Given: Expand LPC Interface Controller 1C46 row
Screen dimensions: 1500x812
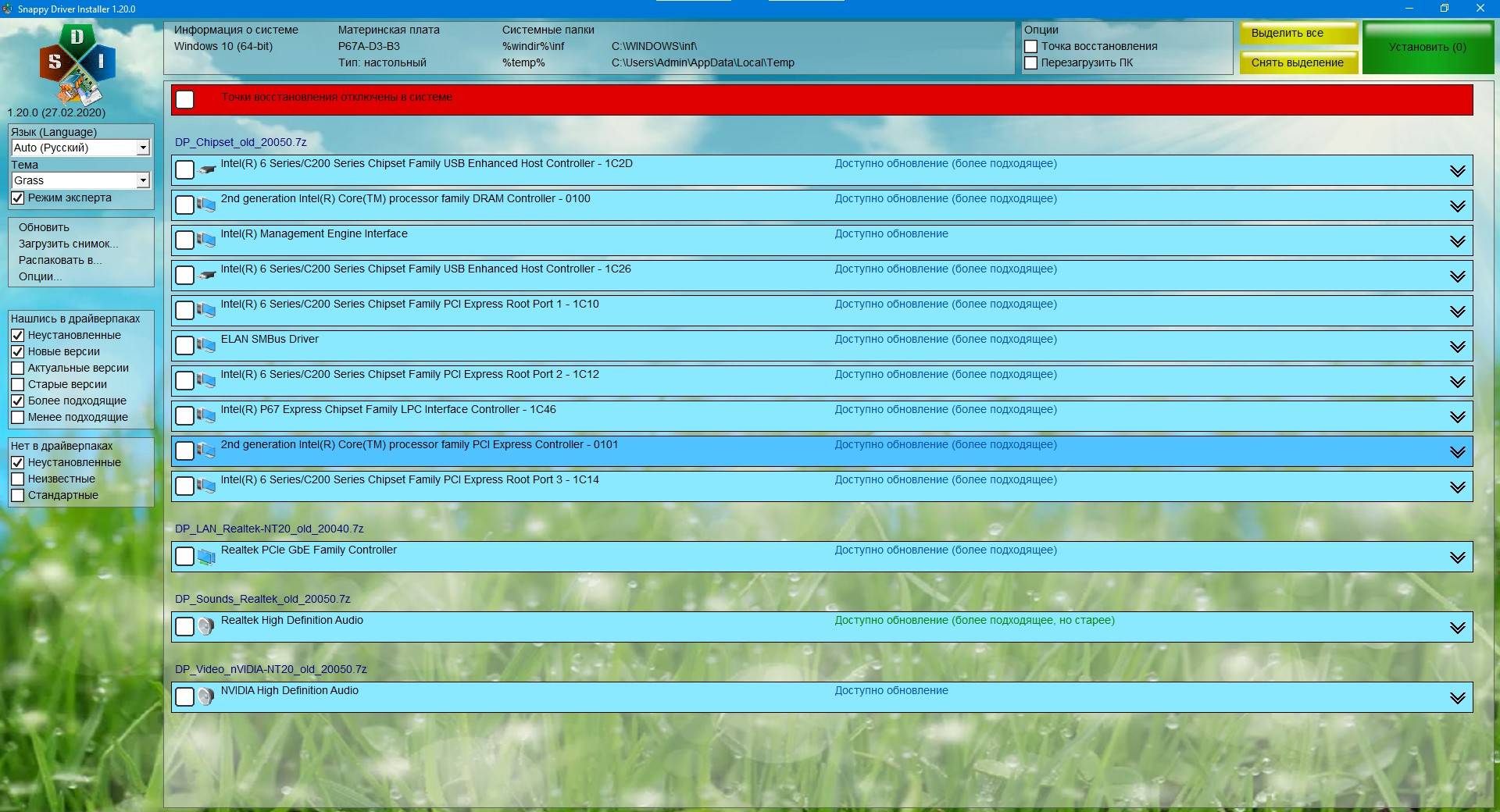Looking at the screenshot, I should pyautogui.click(x=1457, y=417).
